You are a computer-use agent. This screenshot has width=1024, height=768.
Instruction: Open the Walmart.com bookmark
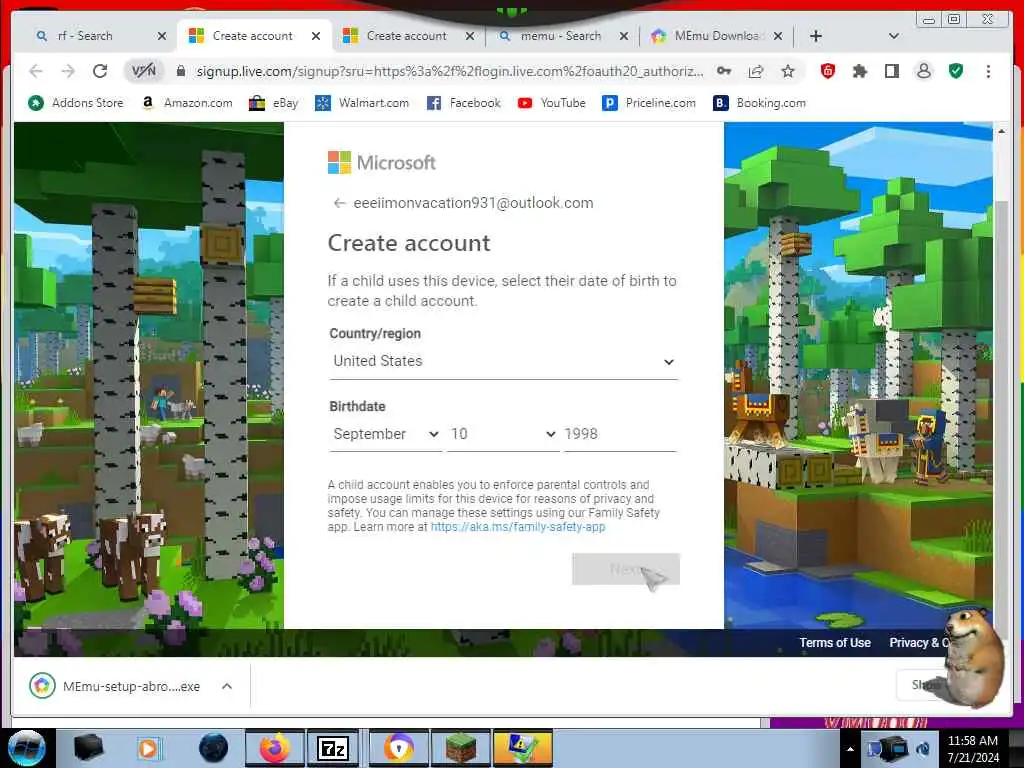[x=362, y=103]
